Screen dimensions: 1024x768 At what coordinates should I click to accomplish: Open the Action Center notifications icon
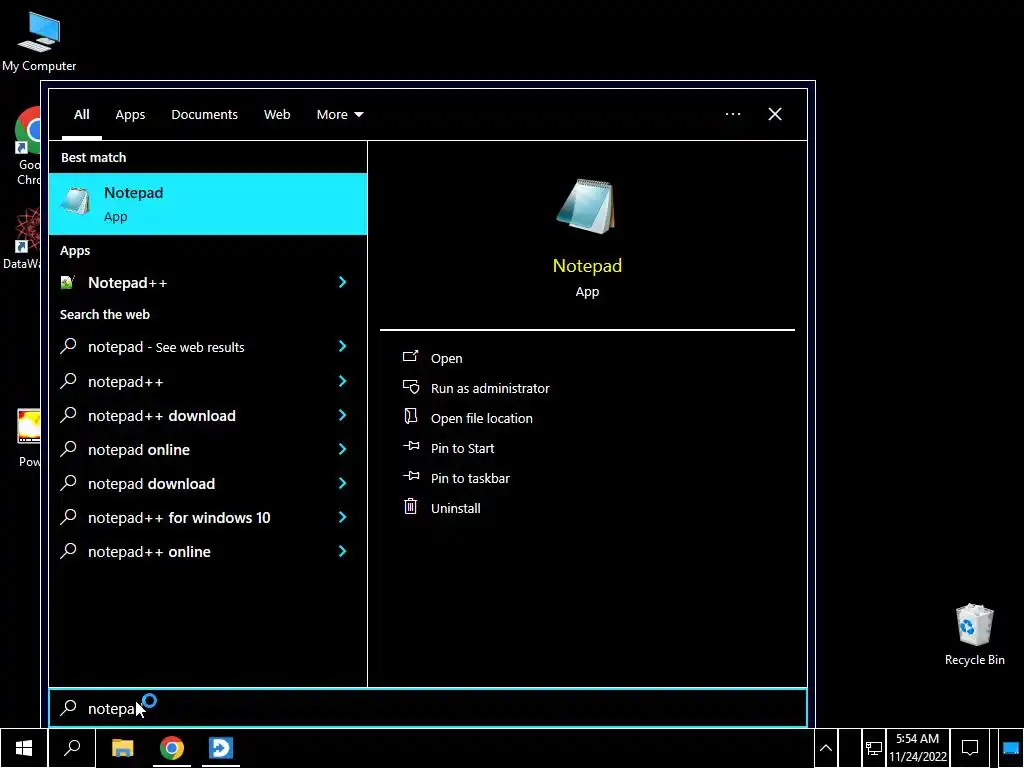coord(970,748)
